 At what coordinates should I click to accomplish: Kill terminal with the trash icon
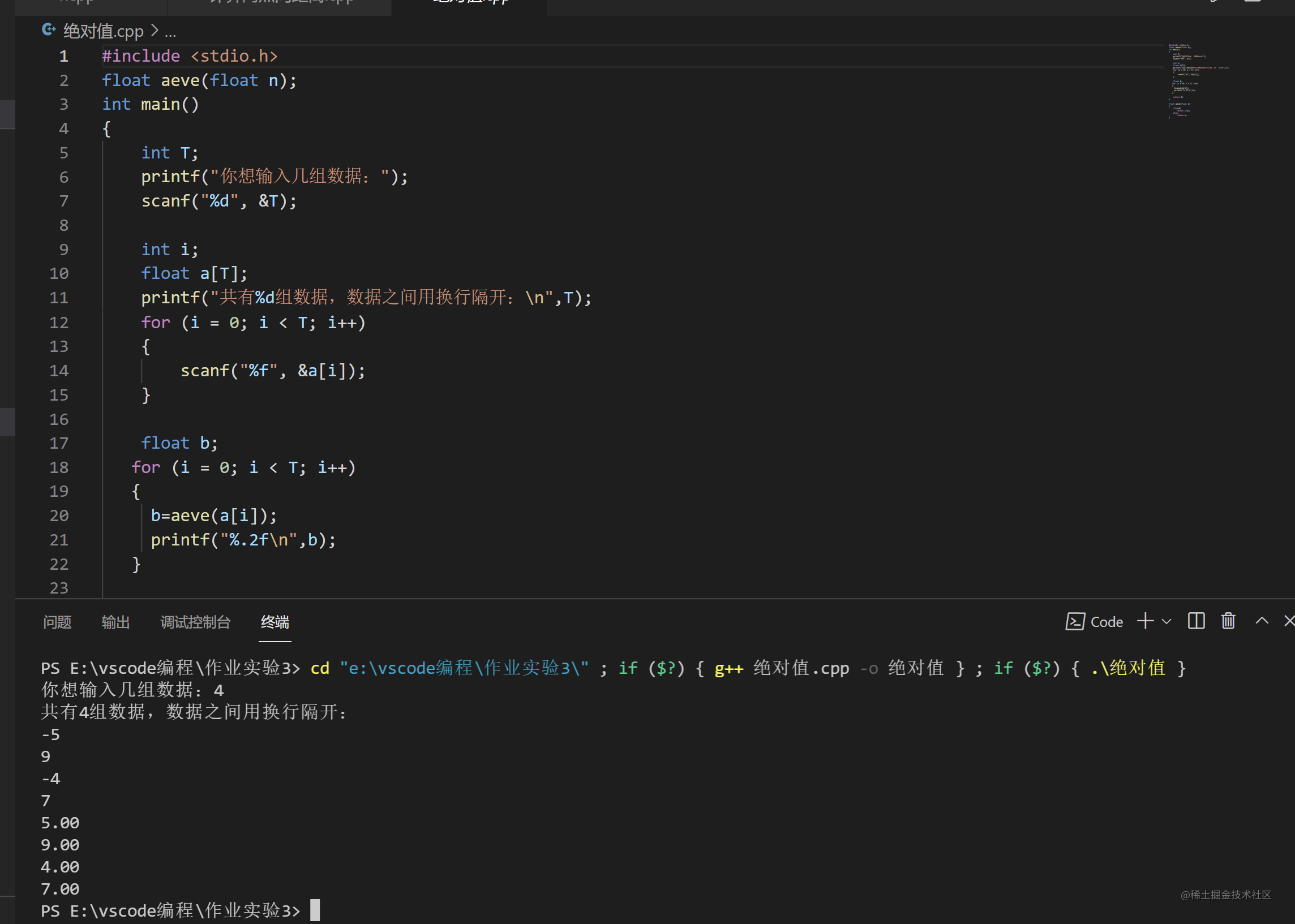(1228, 621)
